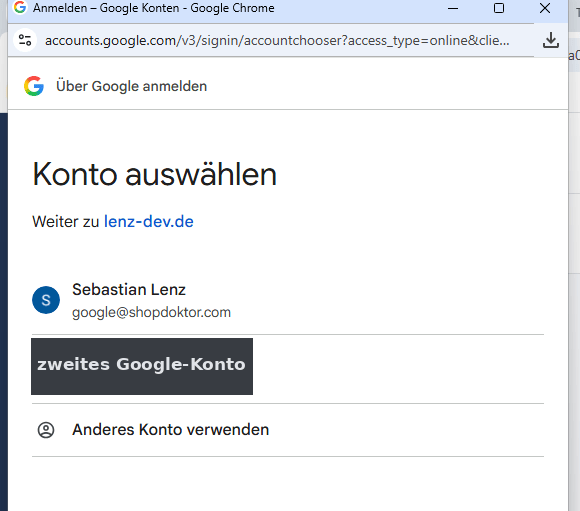The width and height of the screenshot is (580, 511).
Task: Select the google@shopdoktor.com email address
Action: click(x=151, y=312)
